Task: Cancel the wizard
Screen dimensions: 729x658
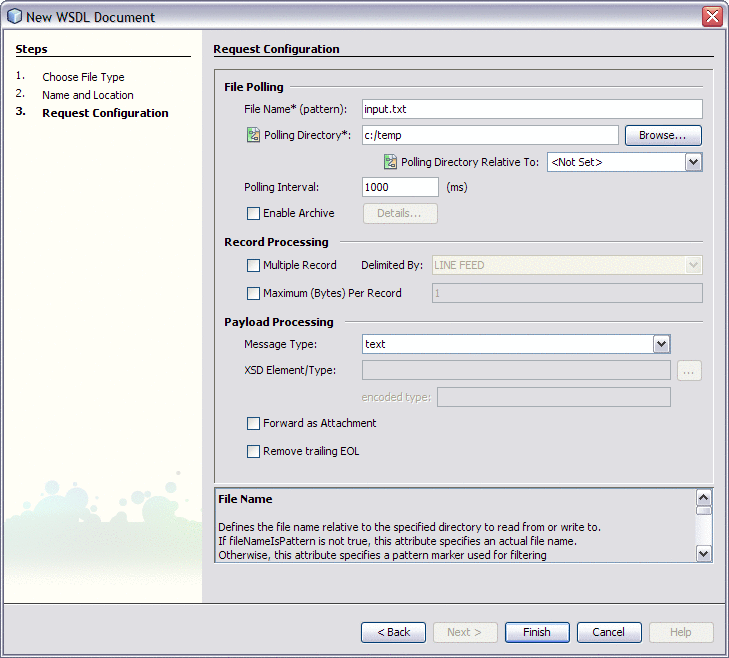Action: click(x=609, y=632)
